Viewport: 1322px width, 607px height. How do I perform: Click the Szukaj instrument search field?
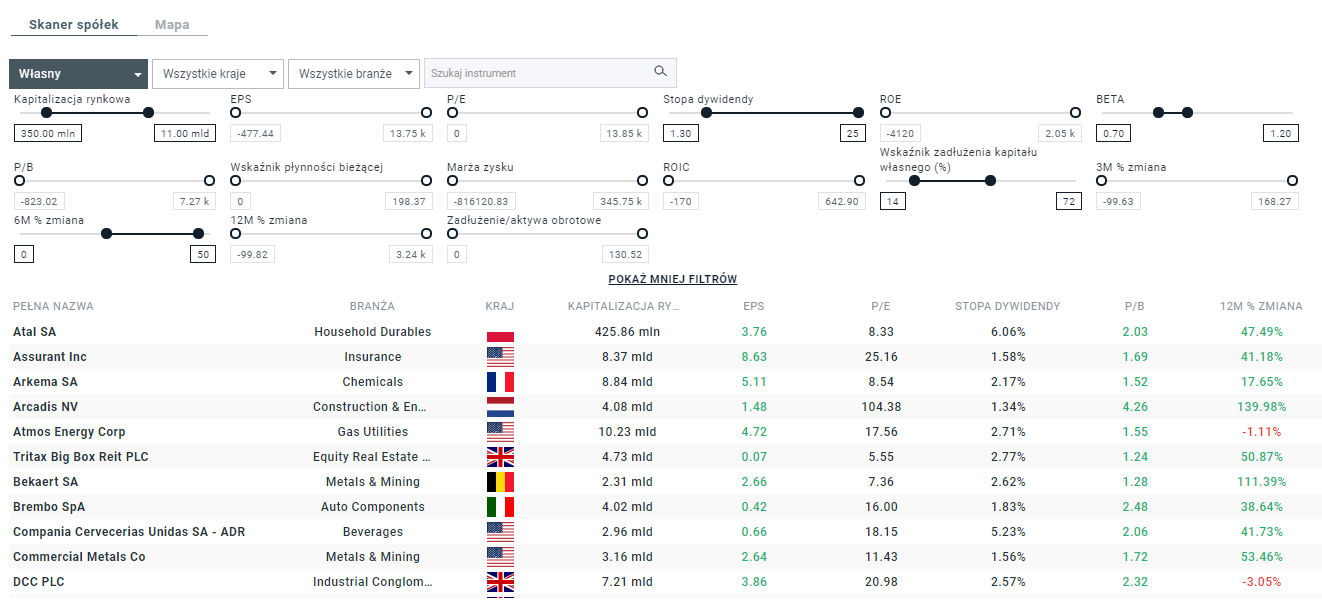pyautogui.click(x=551, y=73)
